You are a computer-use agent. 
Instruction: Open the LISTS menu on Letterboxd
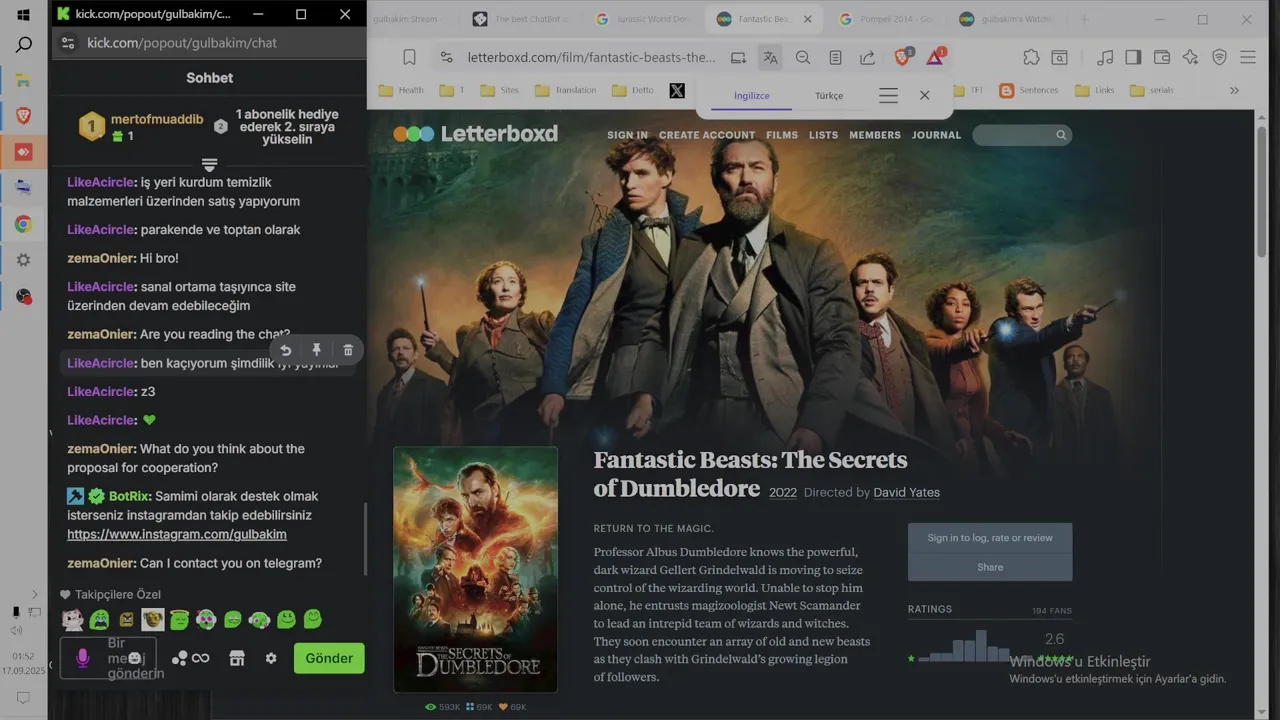click(x=823, y=135)
